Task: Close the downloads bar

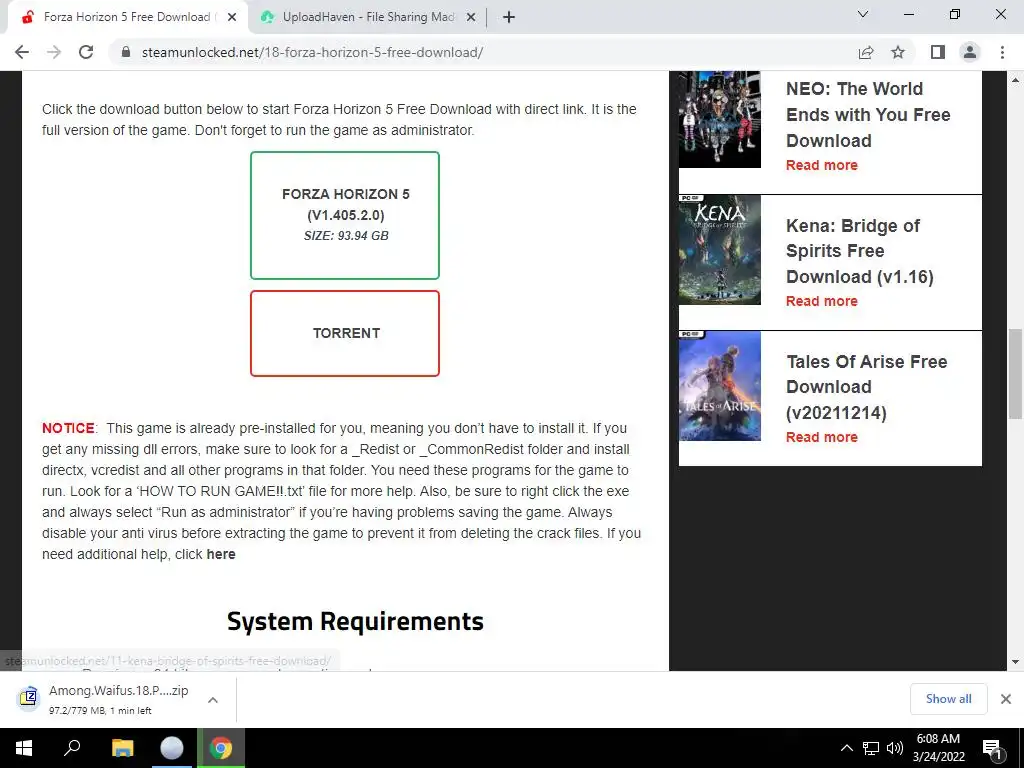Action: coord(1006,699)
